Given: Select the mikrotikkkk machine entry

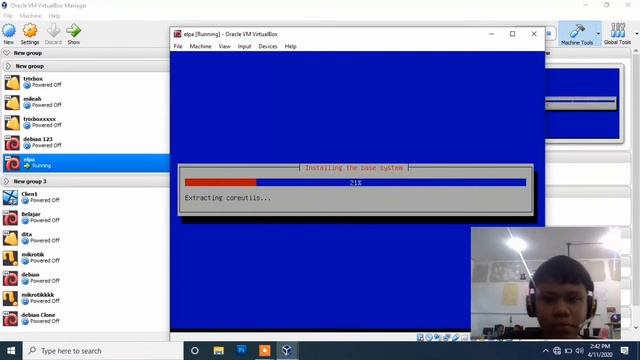Looking at the screenshot, I should tap(85, 298).
